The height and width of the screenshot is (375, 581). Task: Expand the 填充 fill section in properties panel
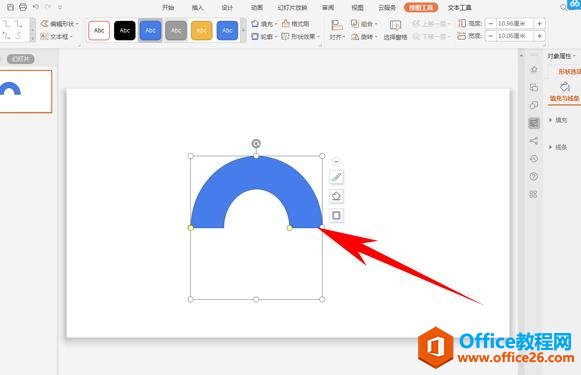[558, 120]
